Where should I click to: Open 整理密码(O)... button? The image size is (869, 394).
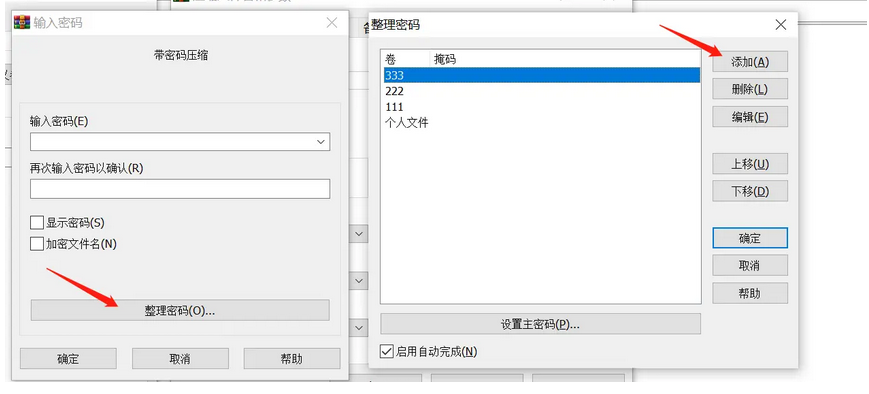coord(180,310)
